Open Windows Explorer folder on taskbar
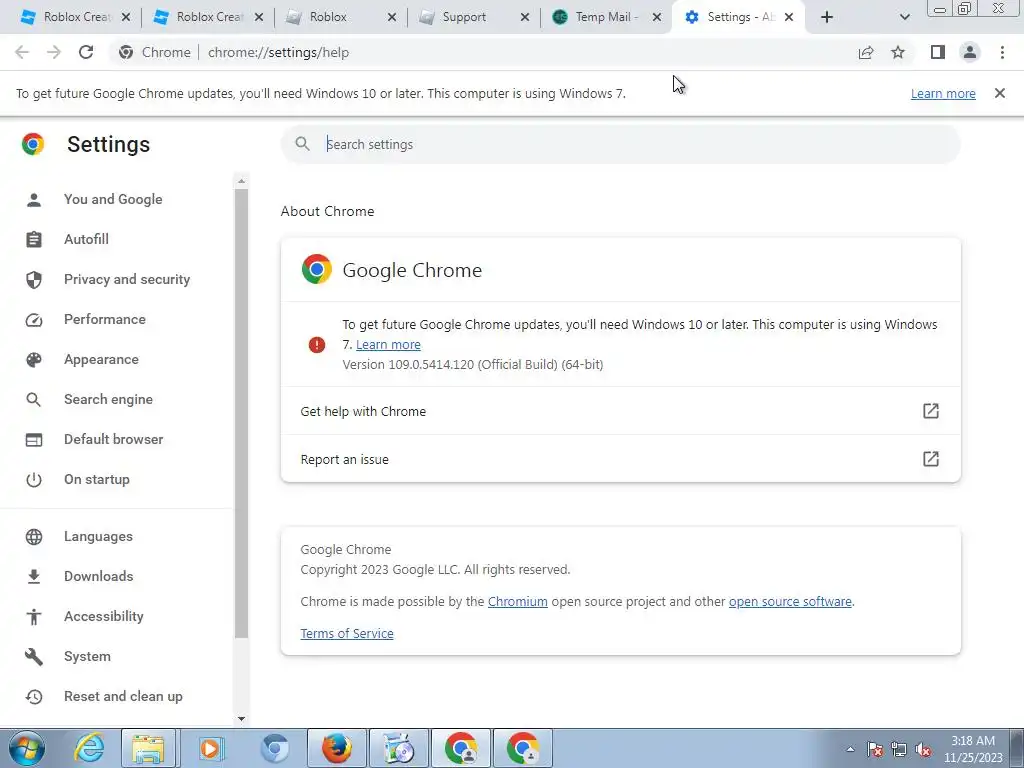Image resolution: width=1024 pixels, height=768 pixels. 149,748
